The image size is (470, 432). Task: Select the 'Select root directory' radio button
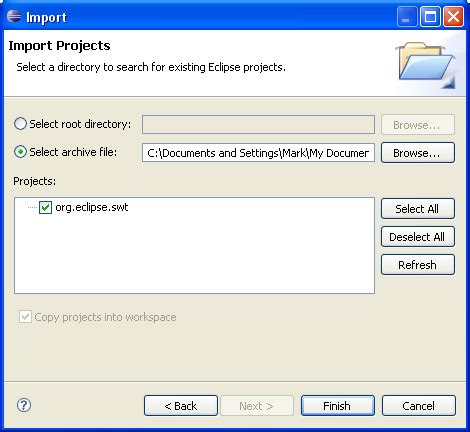[20, 124]
